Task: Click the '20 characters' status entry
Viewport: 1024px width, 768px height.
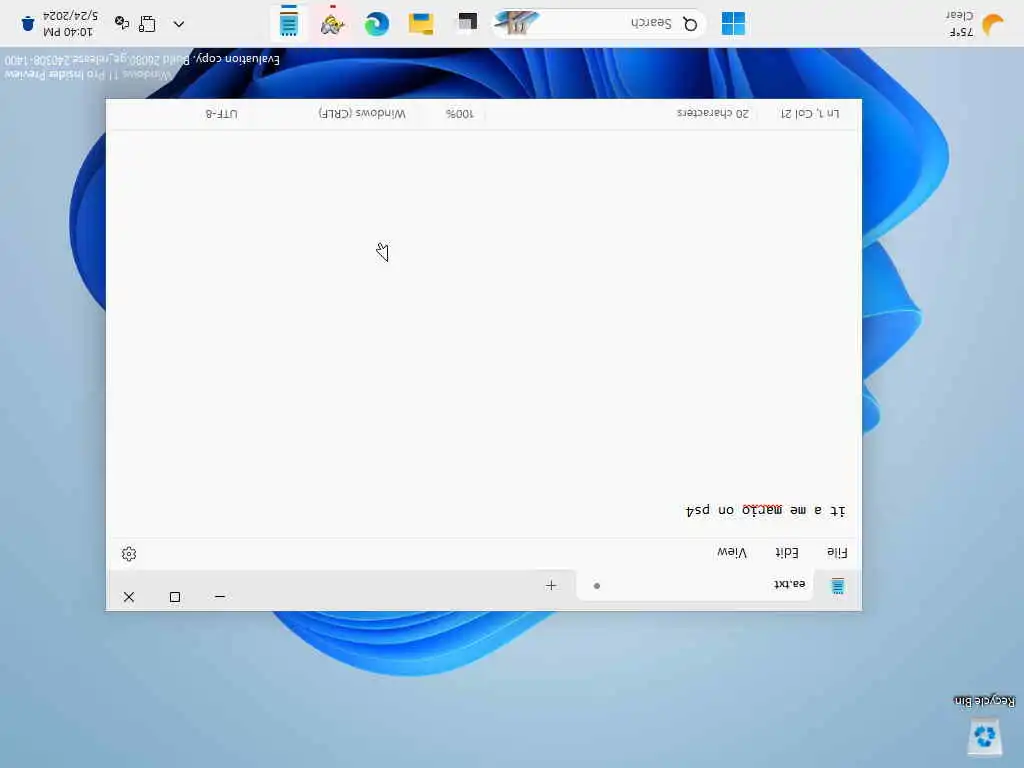Action: coord(712,113)
